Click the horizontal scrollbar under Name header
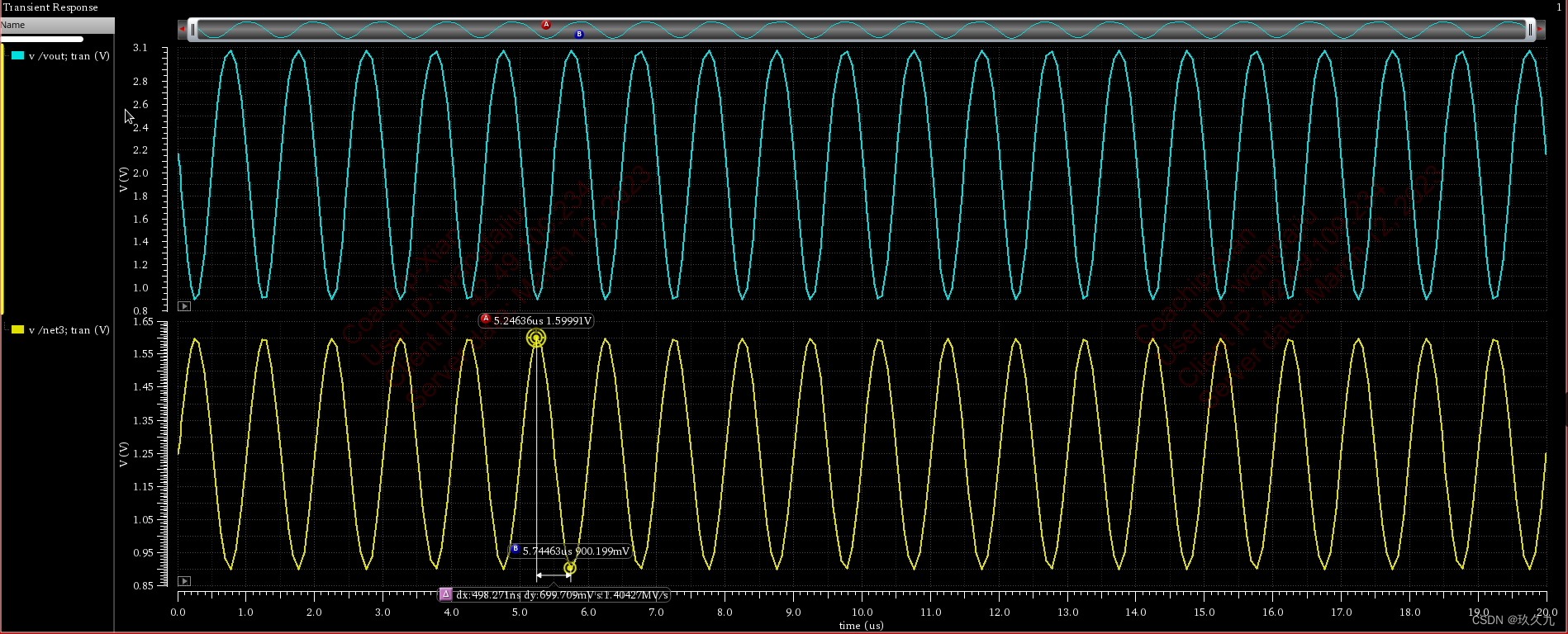The width and height of the screenshot is (1568, 634). tap(42, 39)
